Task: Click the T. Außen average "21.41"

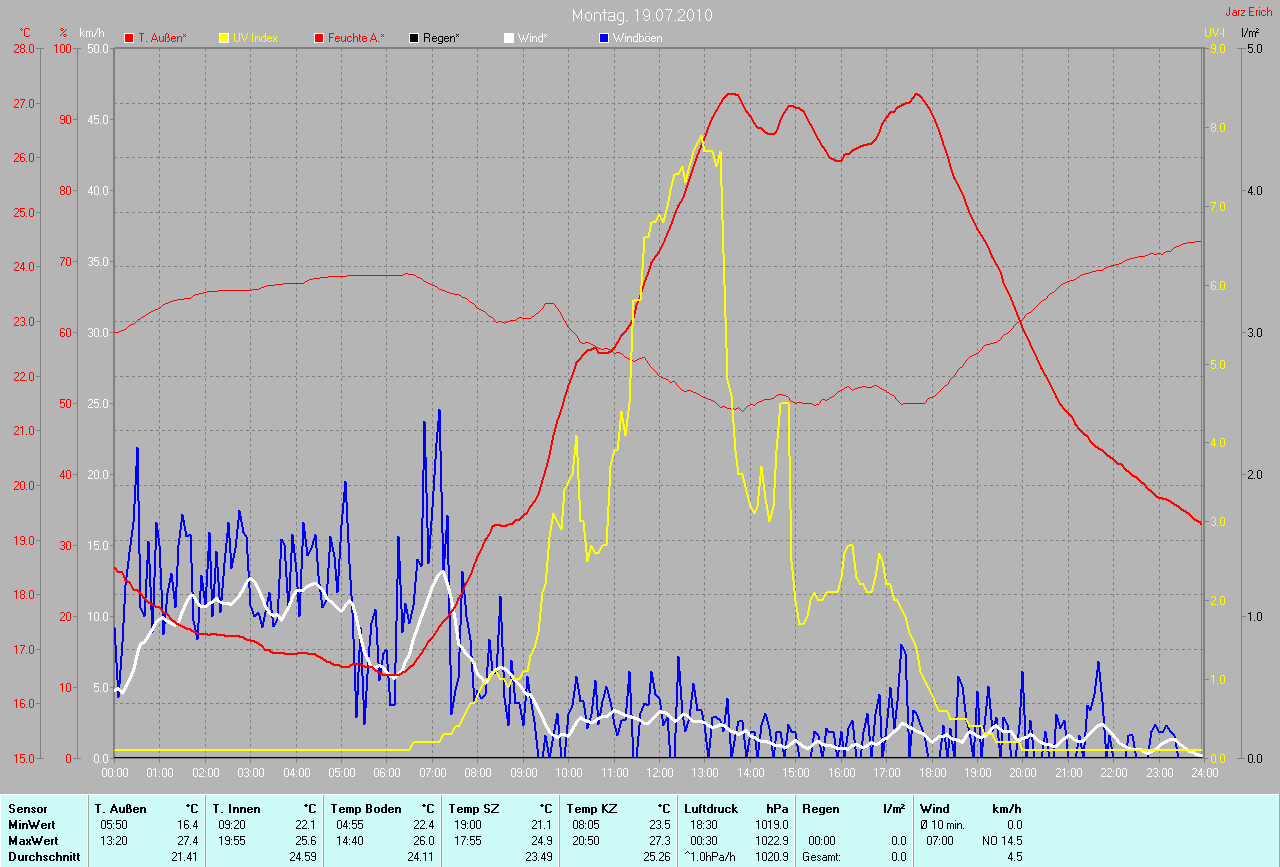Action: [x=185, y=857]
